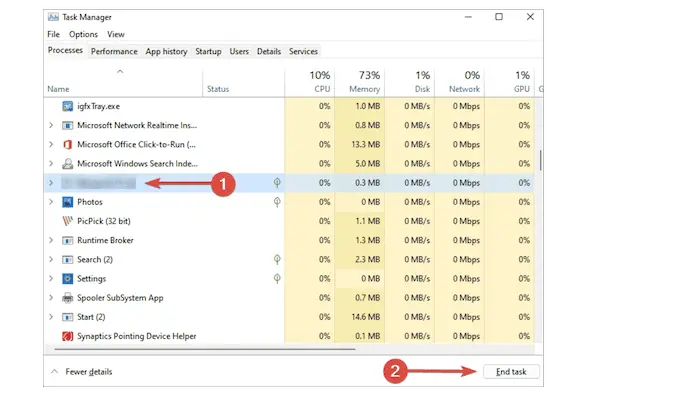
Task: Expand Microsoft Windows Search Indexer group
Action: [51, 164]
